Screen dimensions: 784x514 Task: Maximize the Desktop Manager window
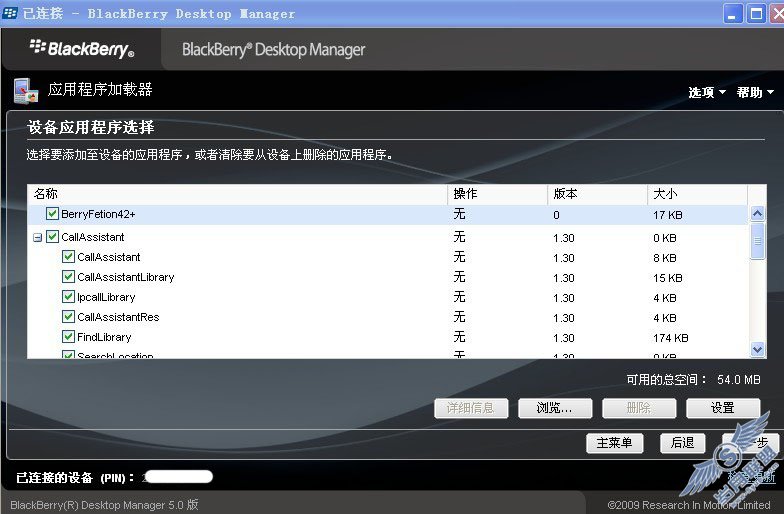pyautogui.click(x=756, y=14)
